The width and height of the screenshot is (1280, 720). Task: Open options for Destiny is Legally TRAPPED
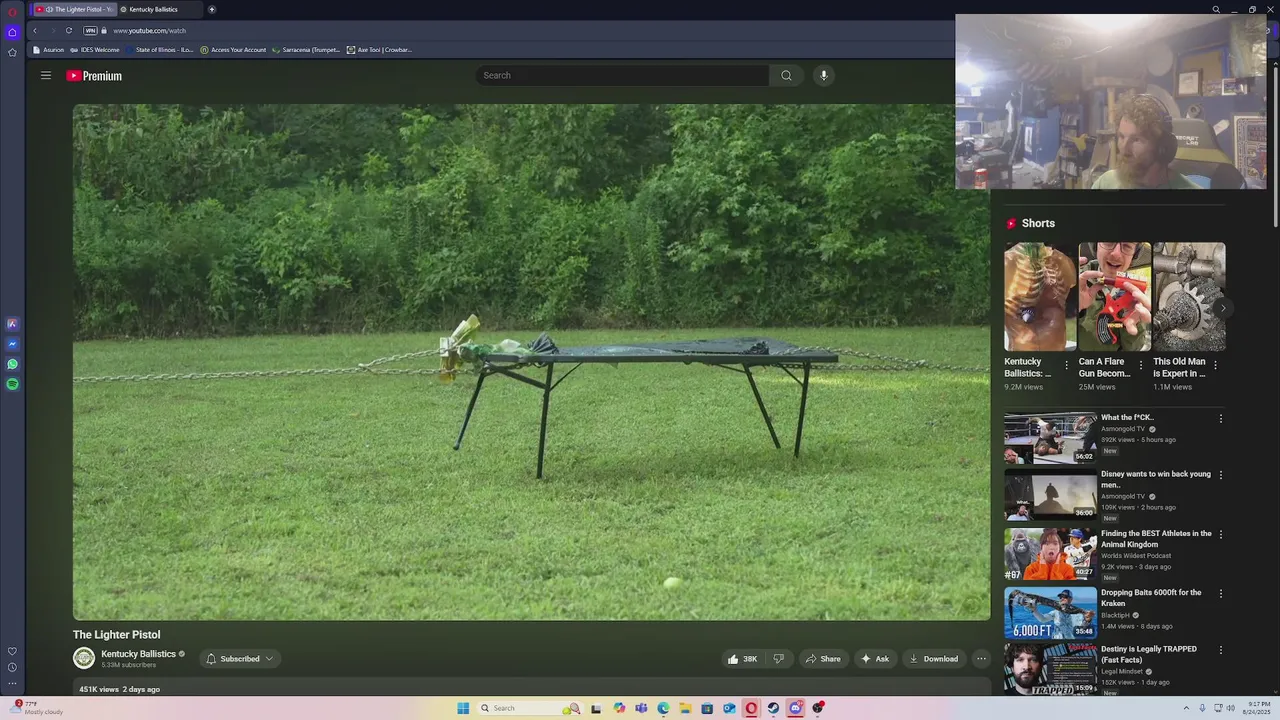pos(1220,650)
